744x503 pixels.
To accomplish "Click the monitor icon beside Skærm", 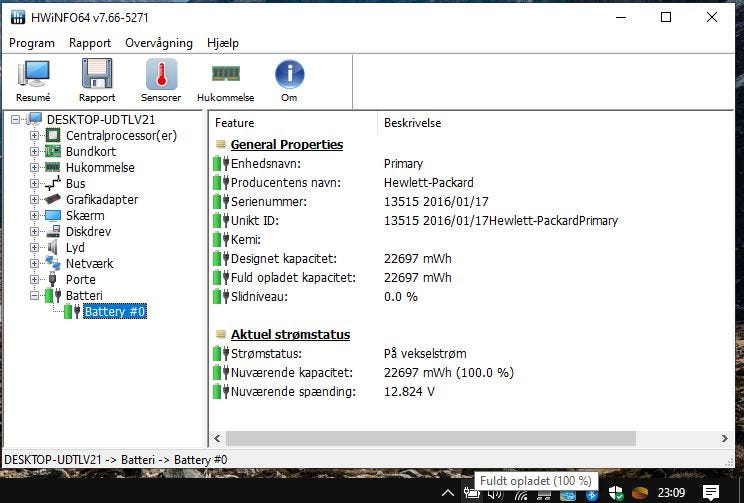I will (53, 215).
